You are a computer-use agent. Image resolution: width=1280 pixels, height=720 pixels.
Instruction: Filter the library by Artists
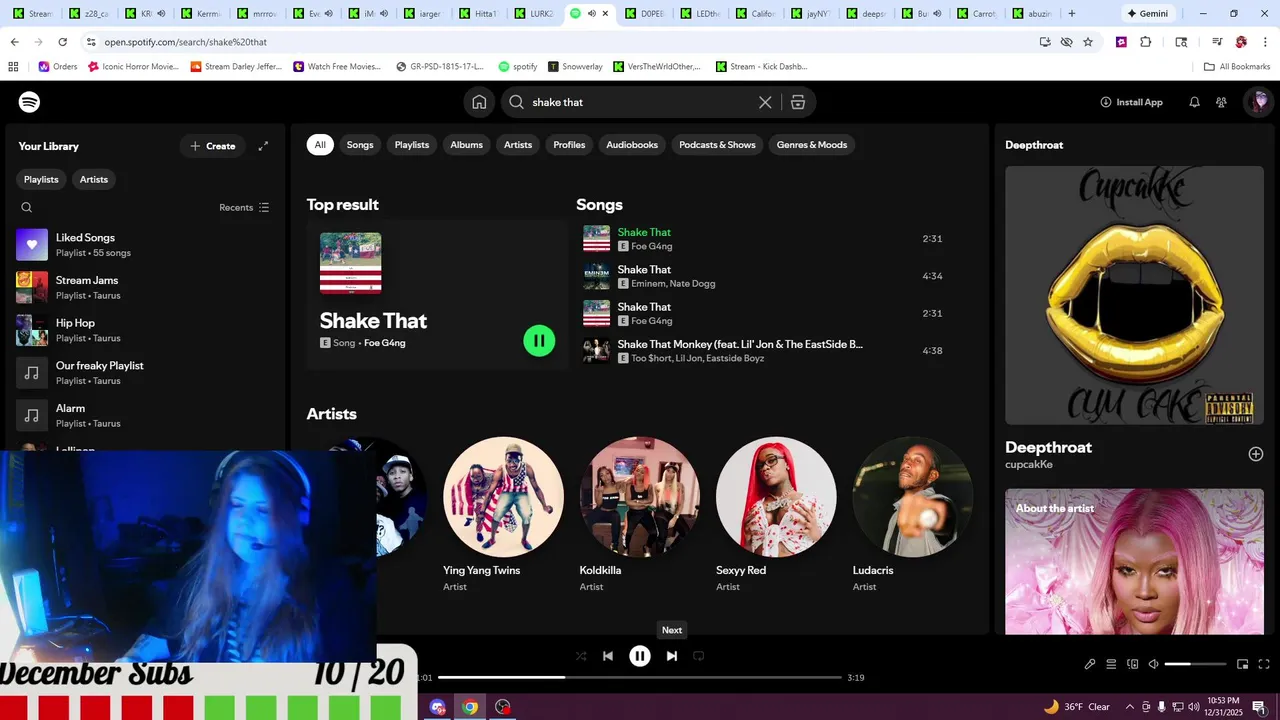tap(94, 179)
